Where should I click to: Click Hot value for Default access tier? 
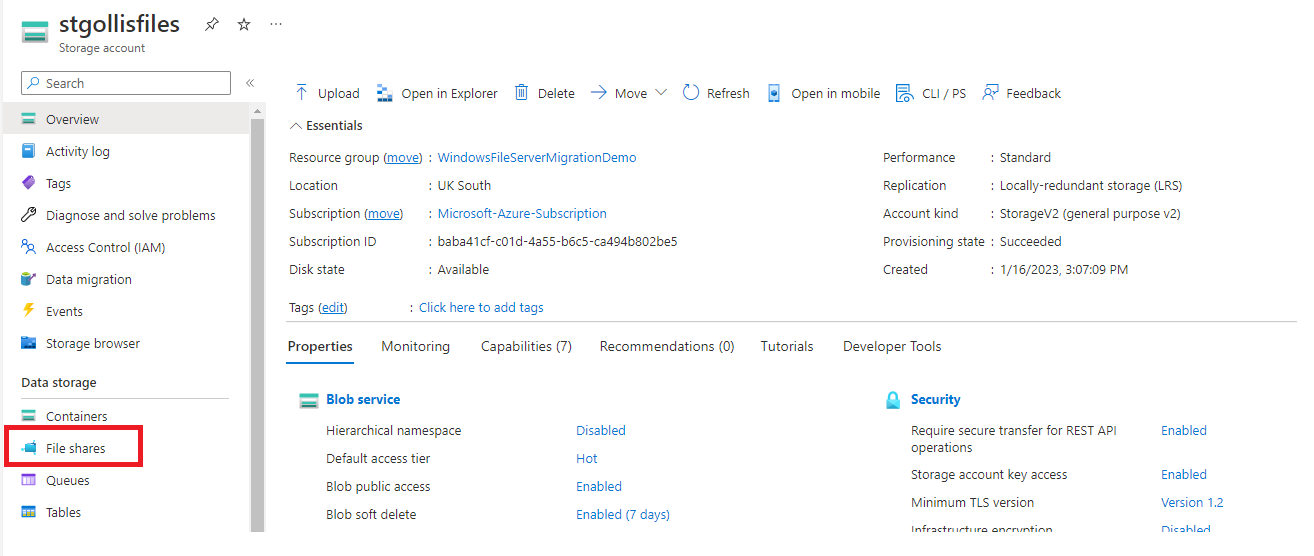tap(587, 459)
